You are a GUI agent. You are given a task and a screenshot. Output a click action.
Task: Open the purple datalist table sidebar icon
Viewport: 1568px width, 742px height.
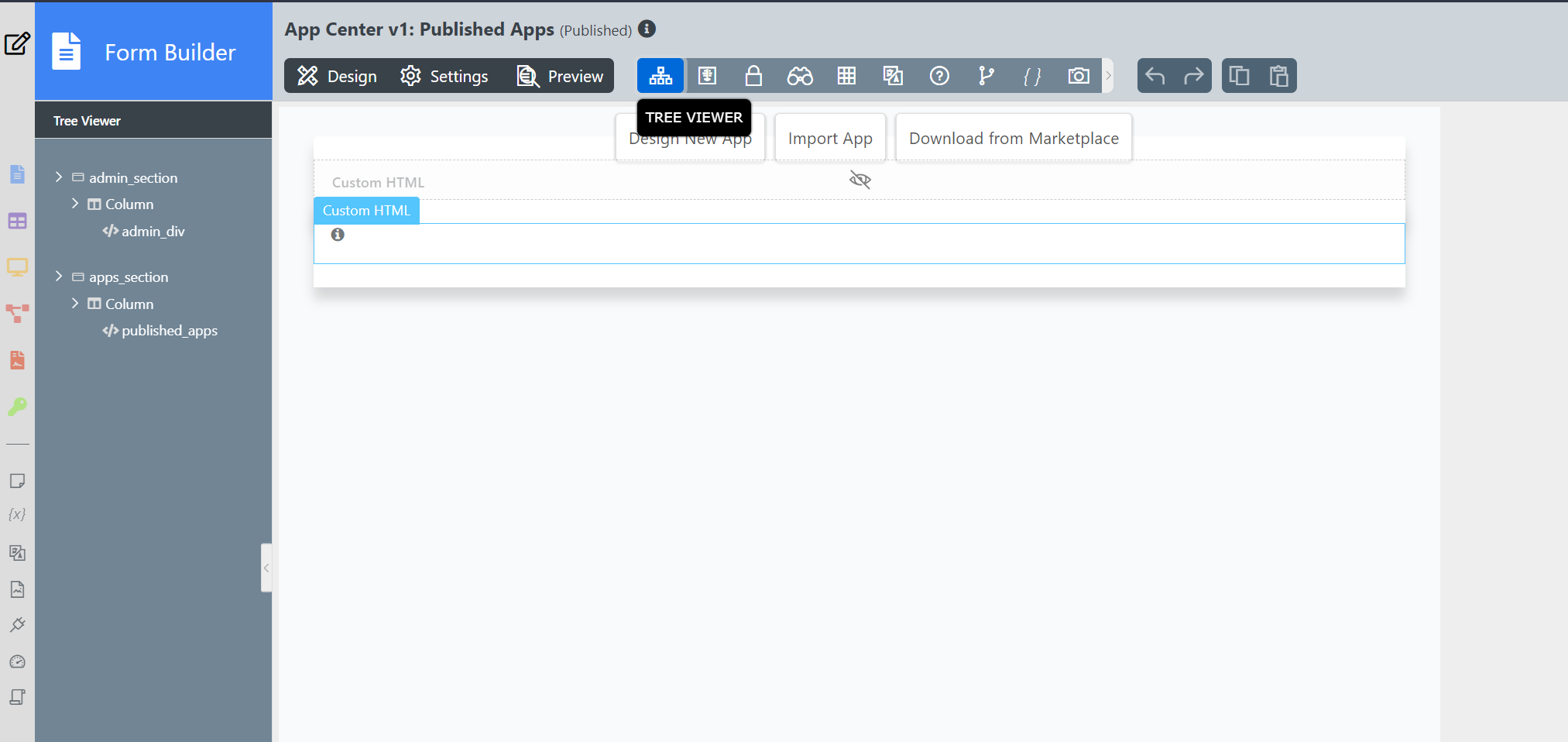pos(17,222)
